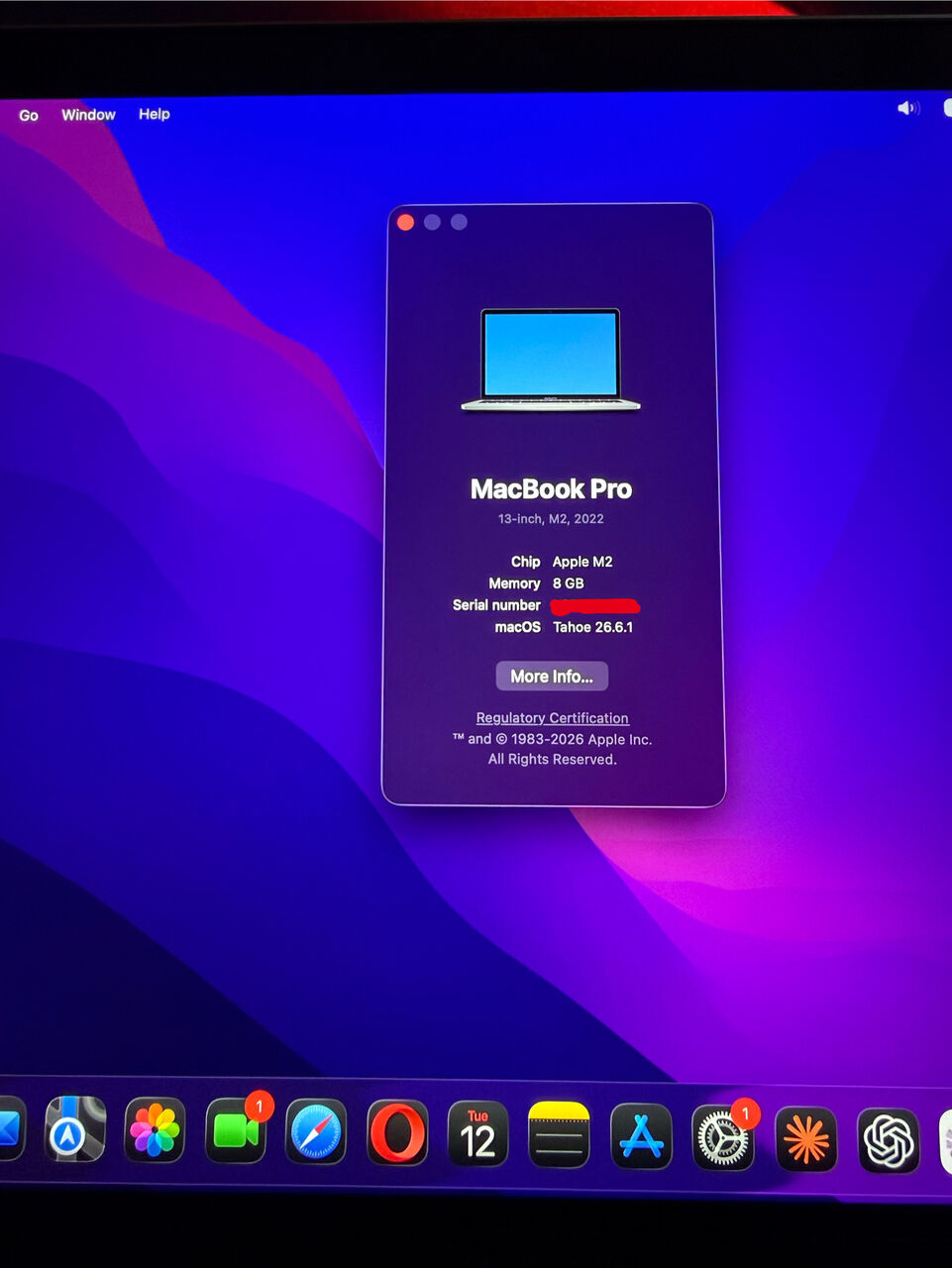Click the MacBook Pro title text
This screenshot has width=952, height=1268.
[551, 489]
